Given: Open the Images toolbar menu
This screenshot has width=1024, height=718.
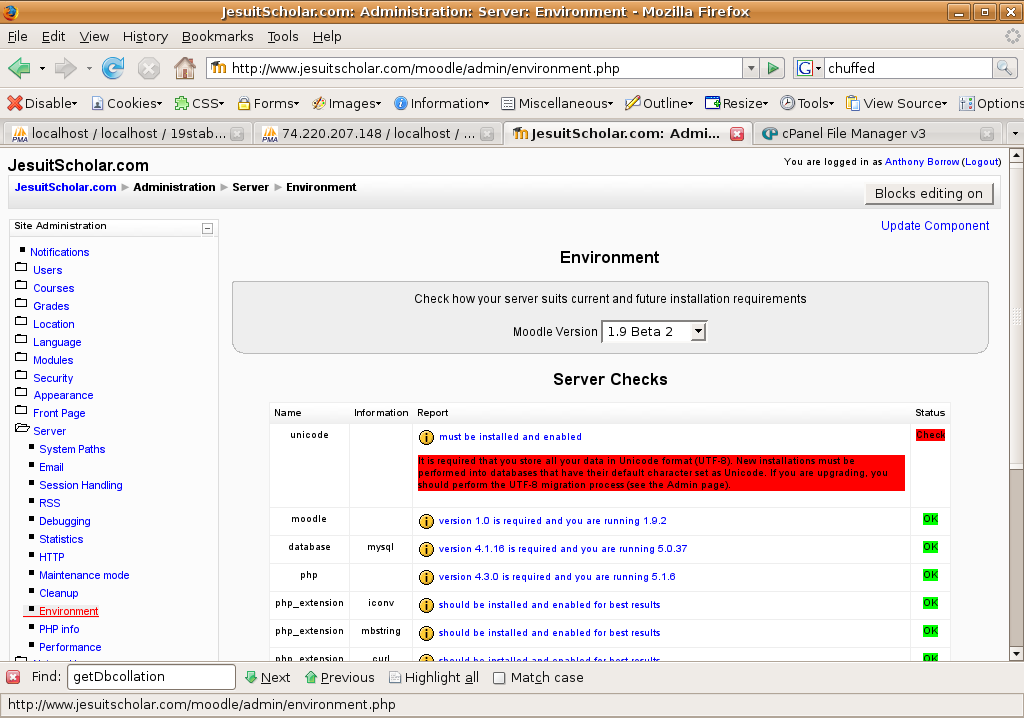Looking at the screenshot, I should (x=347, y=103).
